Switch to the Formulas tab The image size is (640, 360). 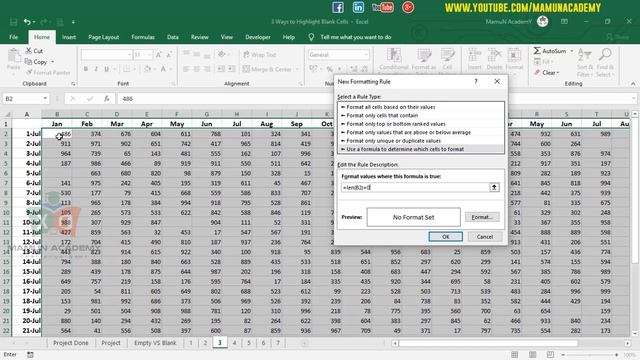point(143,37)
